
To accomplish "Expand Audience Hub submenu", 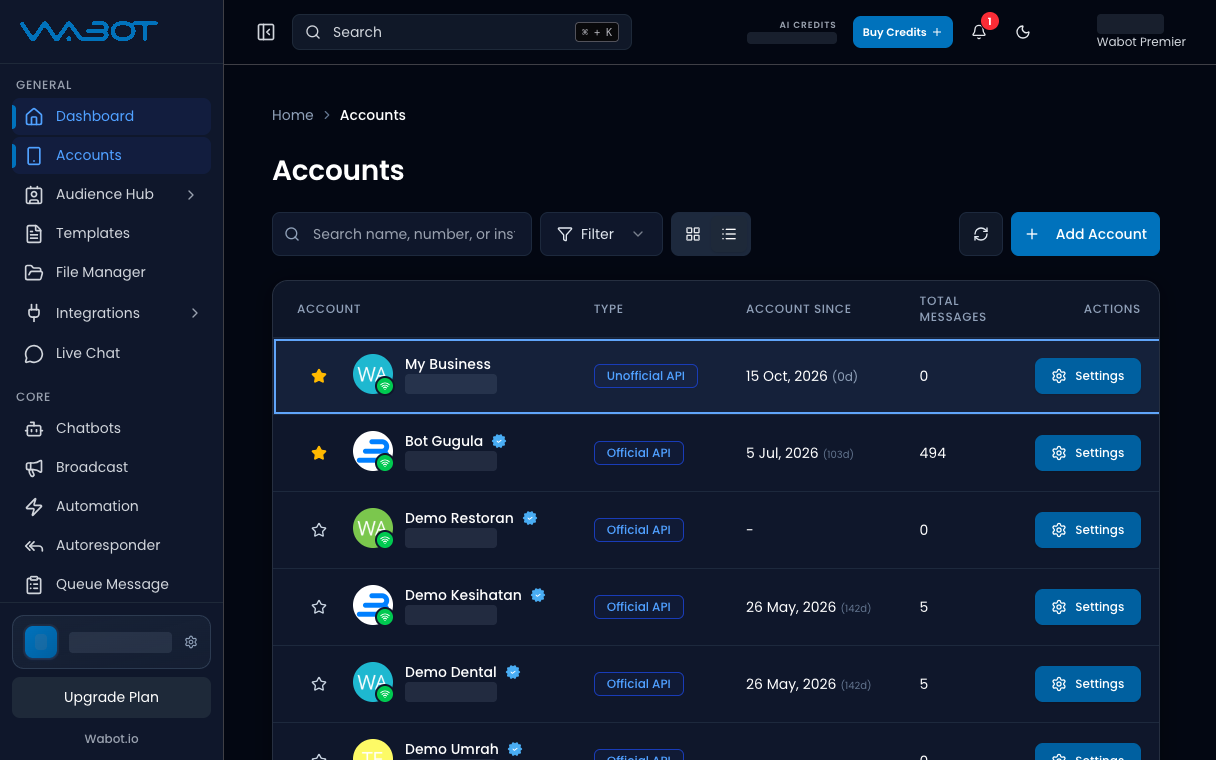I will (x=111, y=194).
